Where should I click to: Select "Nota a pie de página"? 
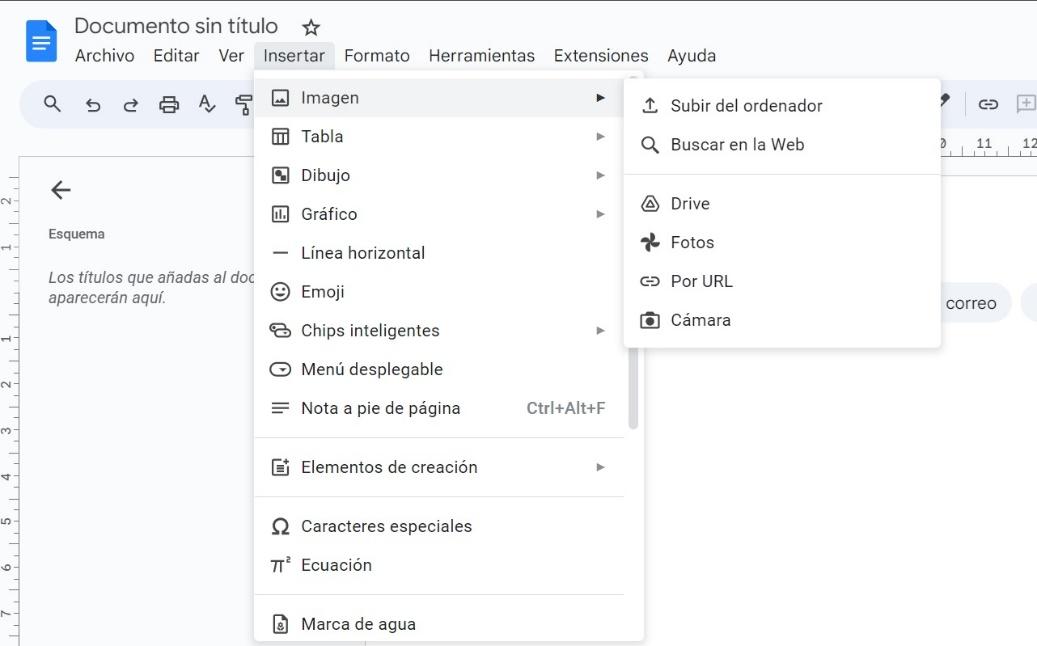(380, 408)
